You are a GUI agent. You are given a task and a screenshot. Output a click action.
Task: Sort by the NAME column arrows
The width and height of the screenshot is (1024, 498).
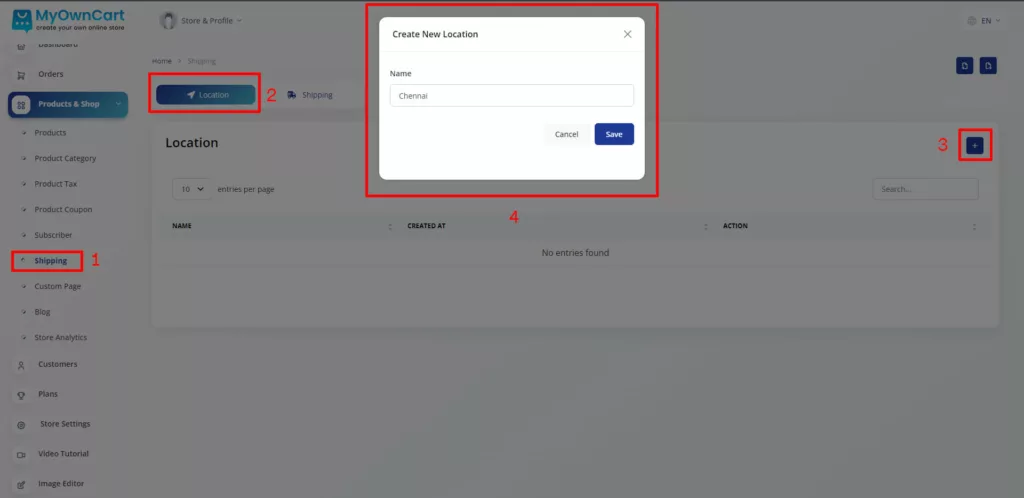click(x=390, y=226)
